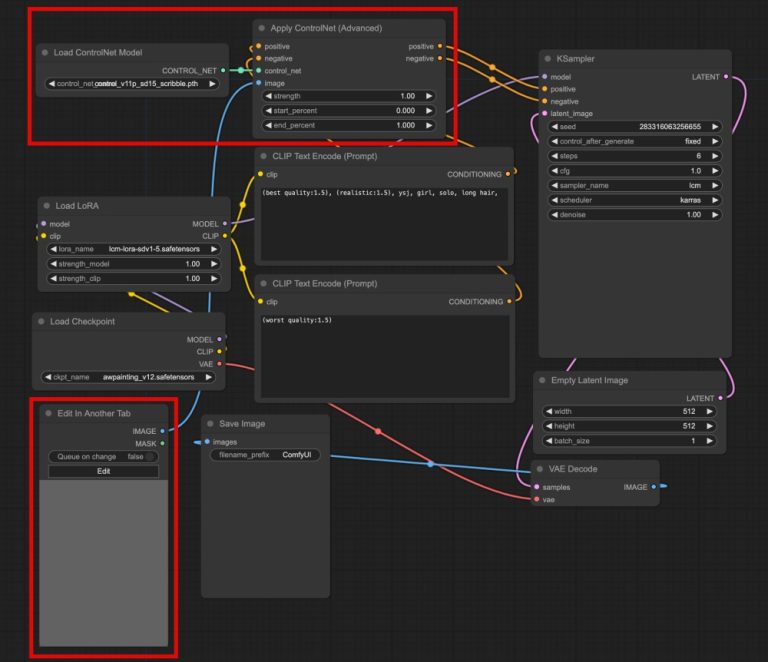The height and width of the screenshot is (662, 768).
Task: Click the KSampler LATENT output socket
Action: point(726,77)
